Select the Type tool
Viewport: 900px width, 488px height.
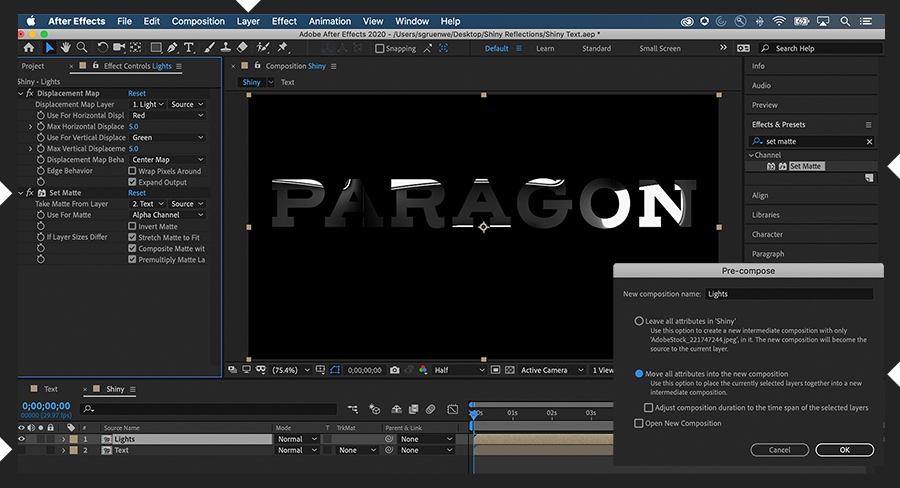[x=190, y=47]
